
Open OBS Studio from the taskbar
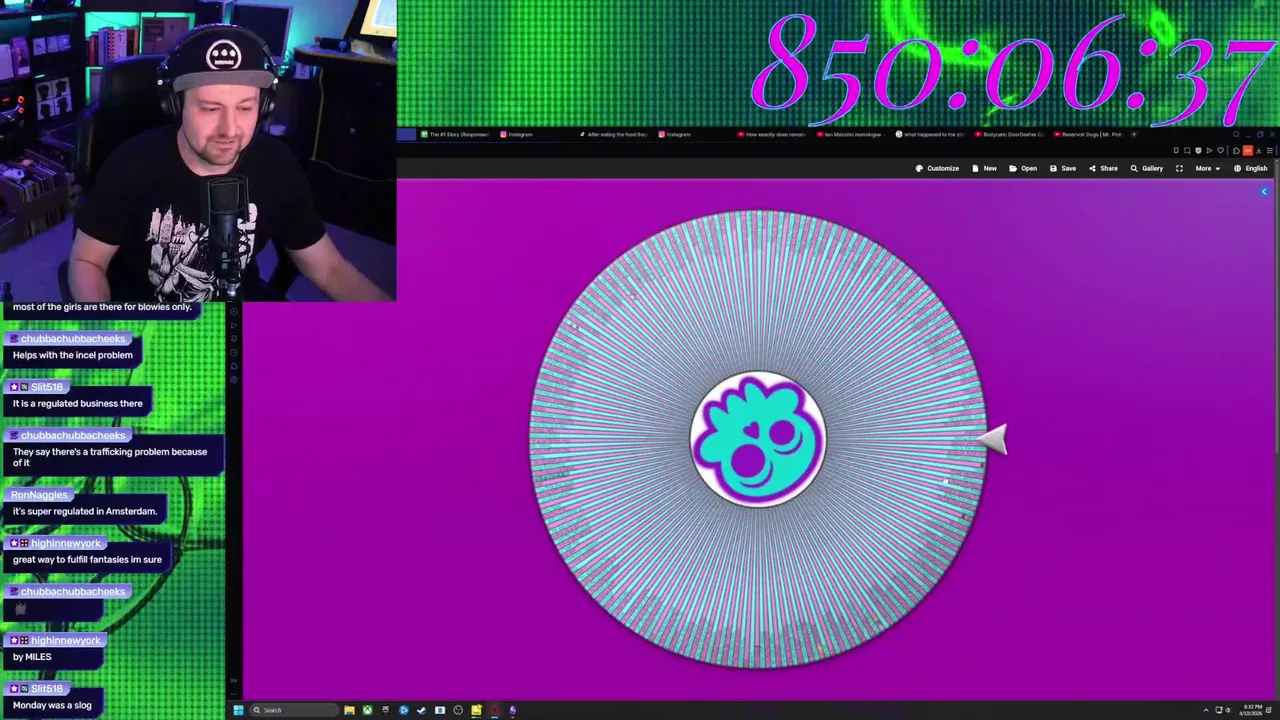point(458,710)
